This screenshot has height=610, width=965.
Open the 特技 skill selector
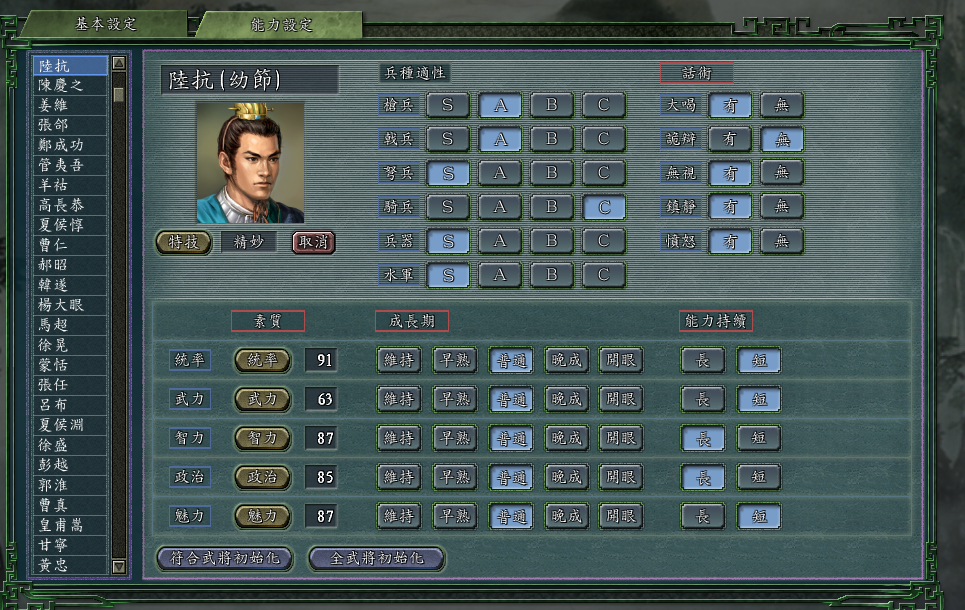183,242
